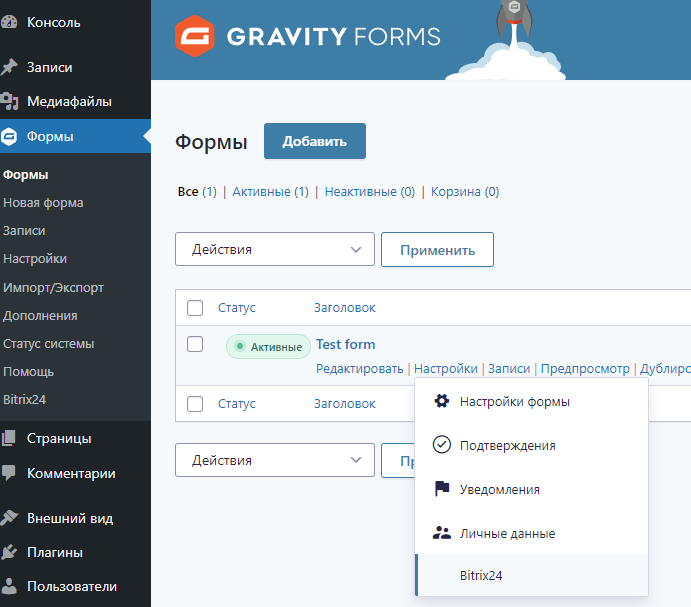Sort by Заголовок column in footer
The width and height of the screenshot is (691, 607).
[345, 403]
